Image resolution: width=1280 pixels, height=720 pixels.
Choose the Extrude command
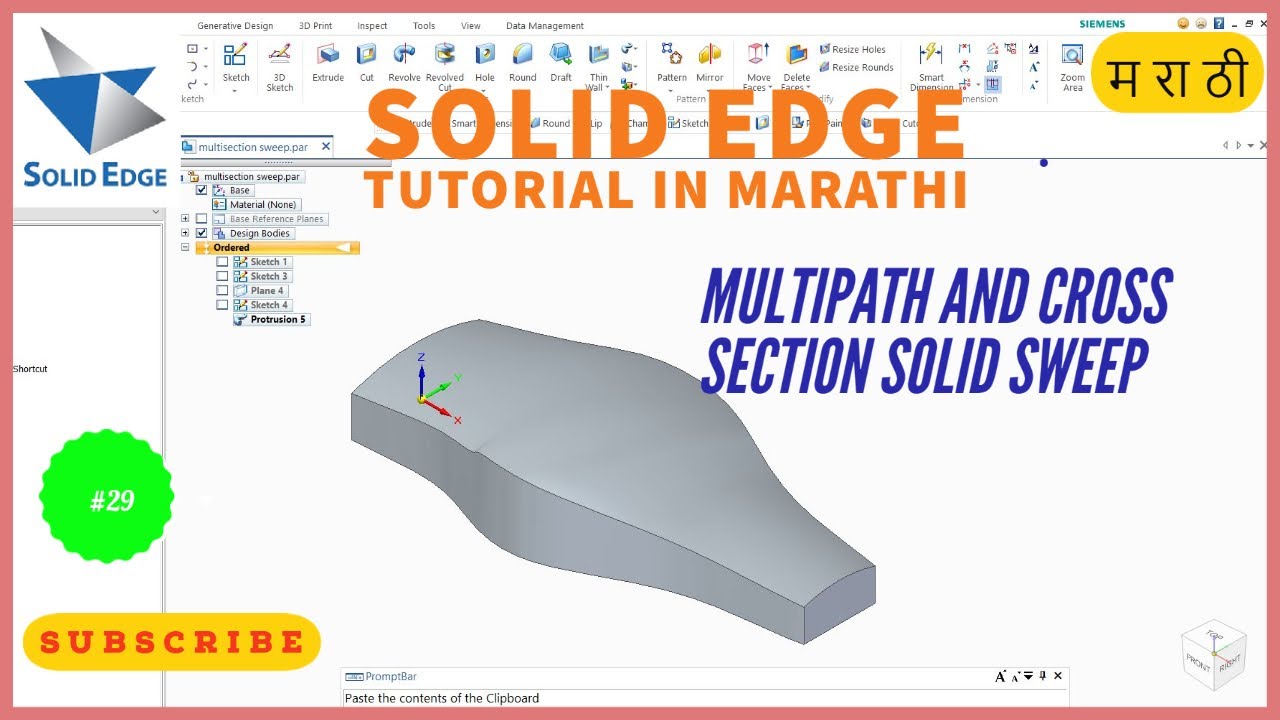tap(328, 62)
